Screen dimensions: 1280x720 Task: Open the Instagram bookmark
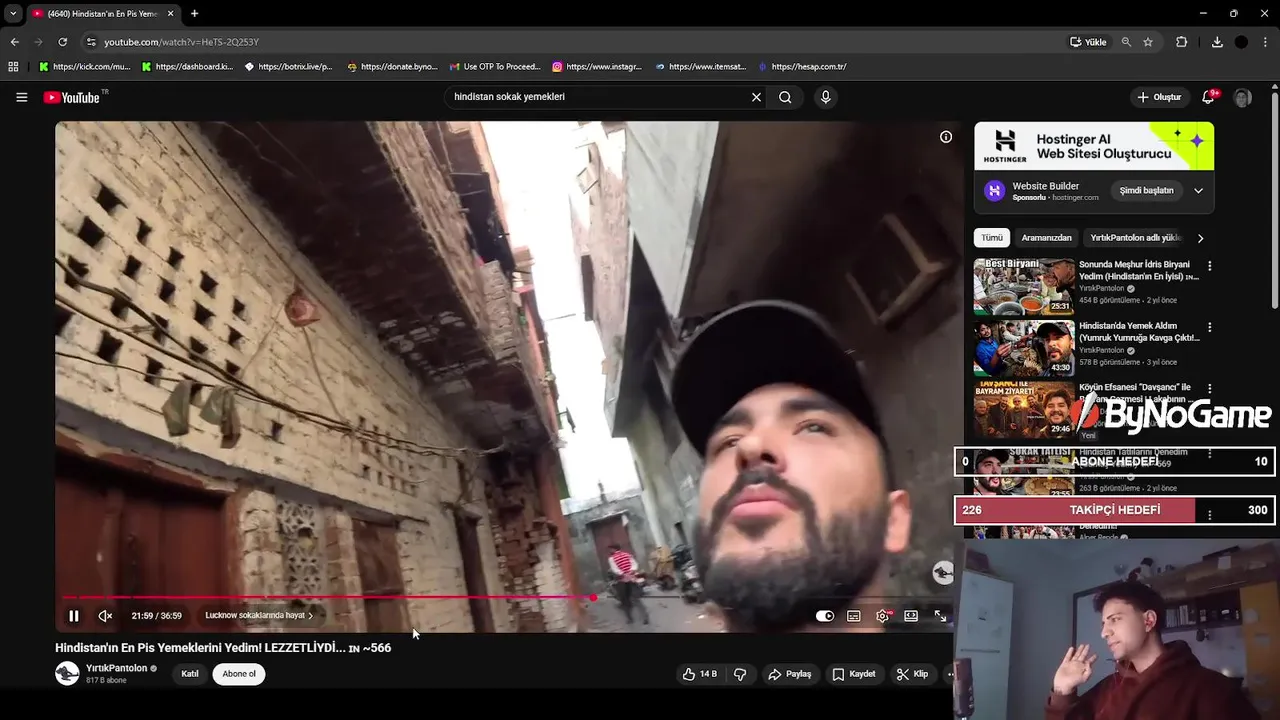[597, 67]
